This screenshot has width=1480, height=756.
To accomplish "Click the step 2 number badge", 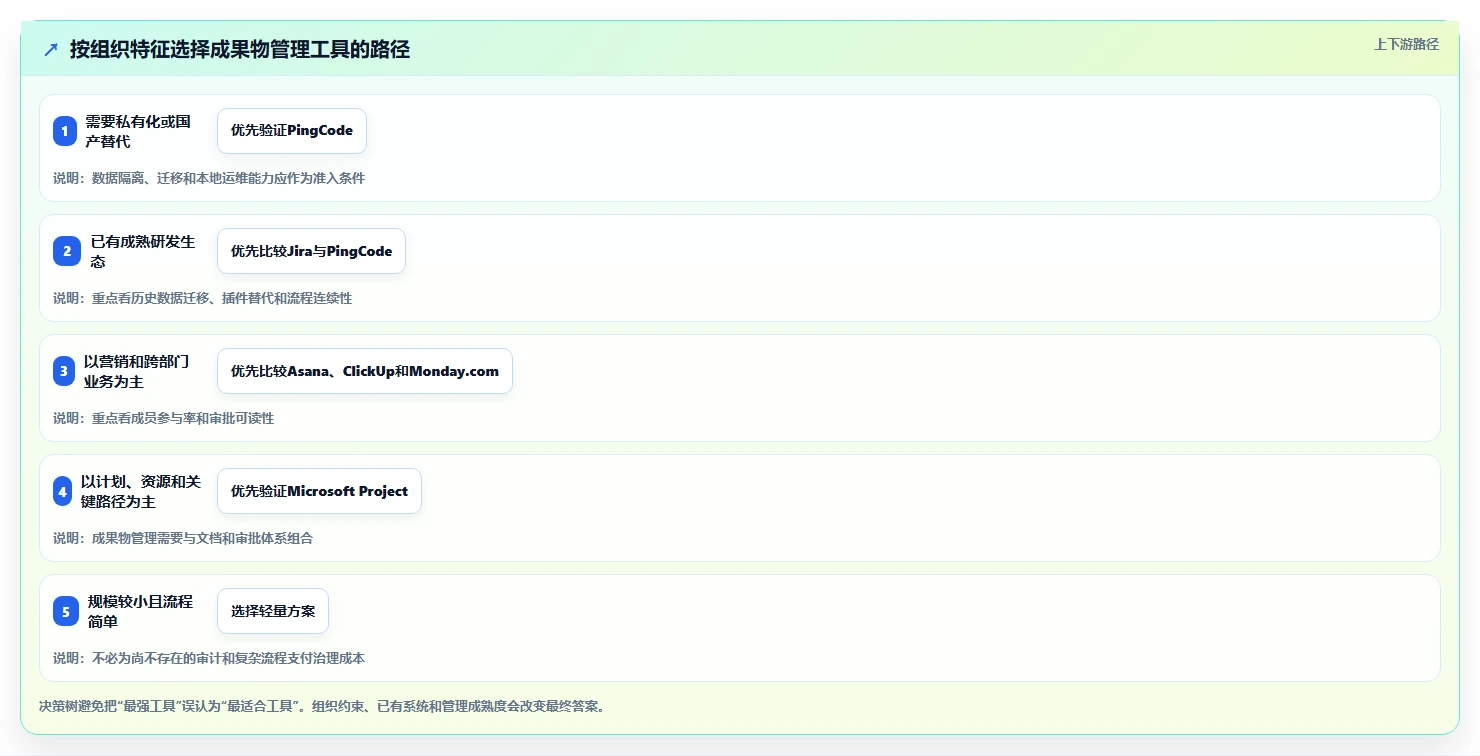I will pyautogui.click(x=67, y=251).
